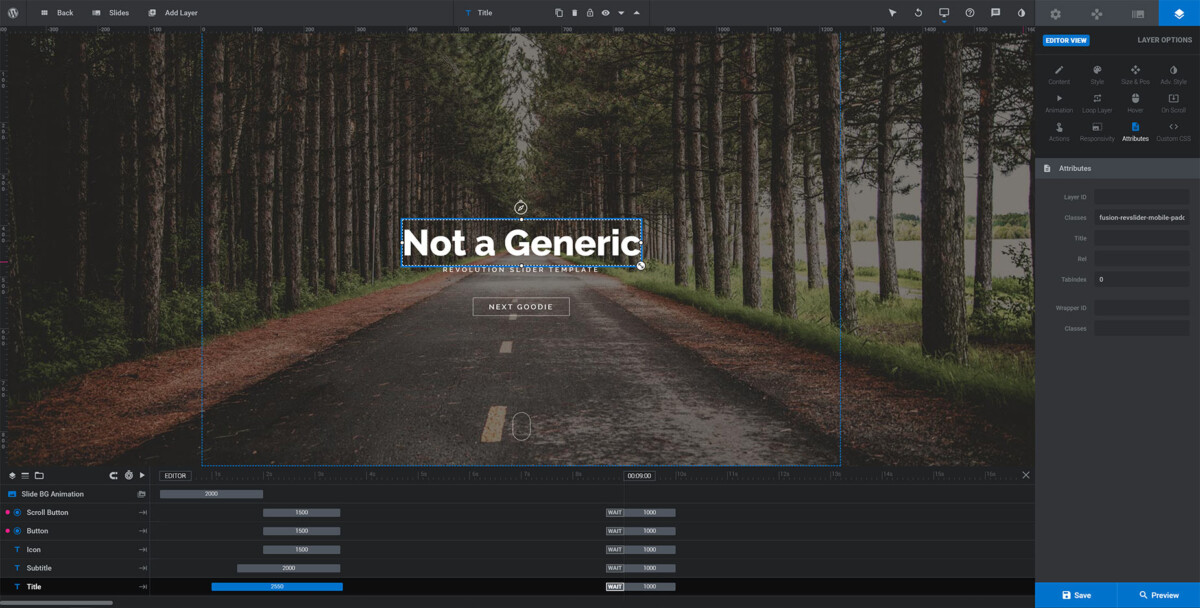
Task: Click the Tabindex input field
Action: click(x=1139, y=279)
